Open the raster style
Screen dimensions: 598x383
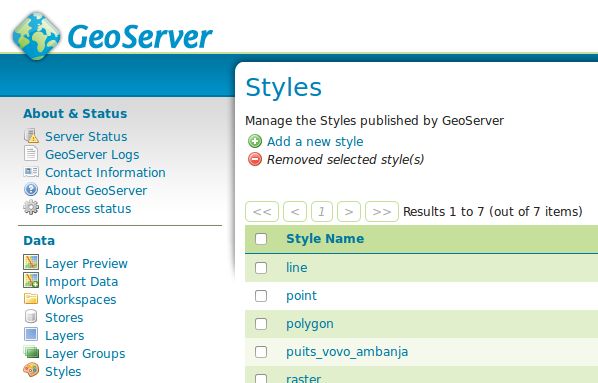(x=304, y=378)
